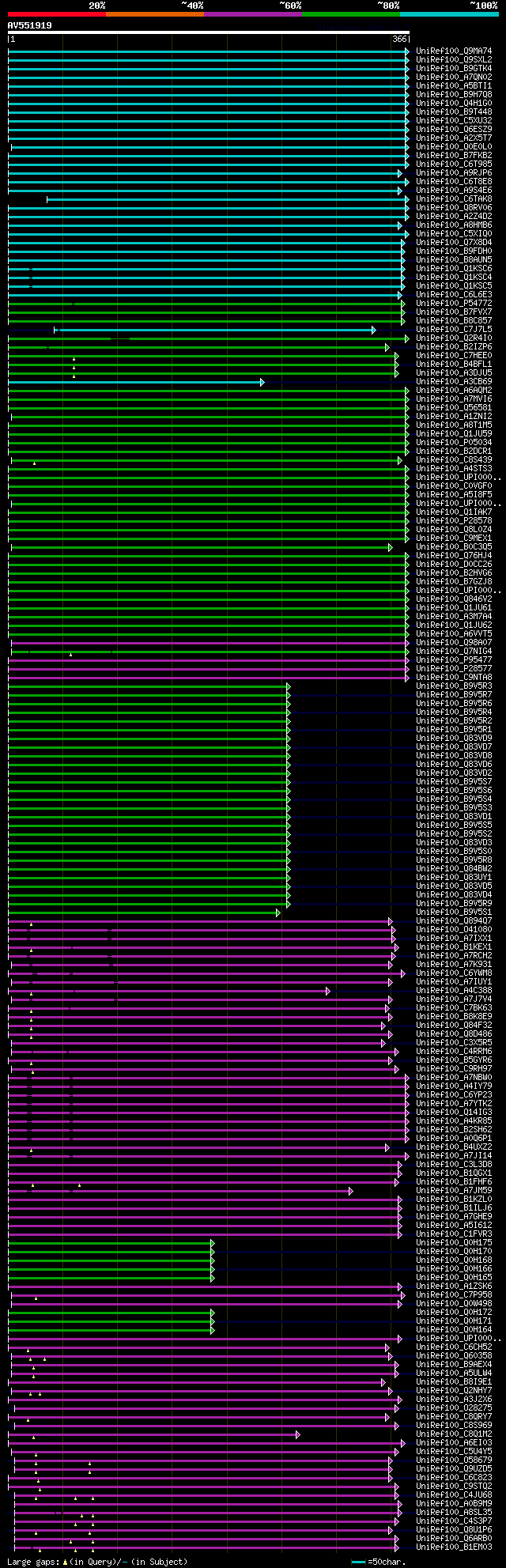Click the UniRef100_B0C3Q5 label
The image size is (506, 1568).
click(454, 547)
